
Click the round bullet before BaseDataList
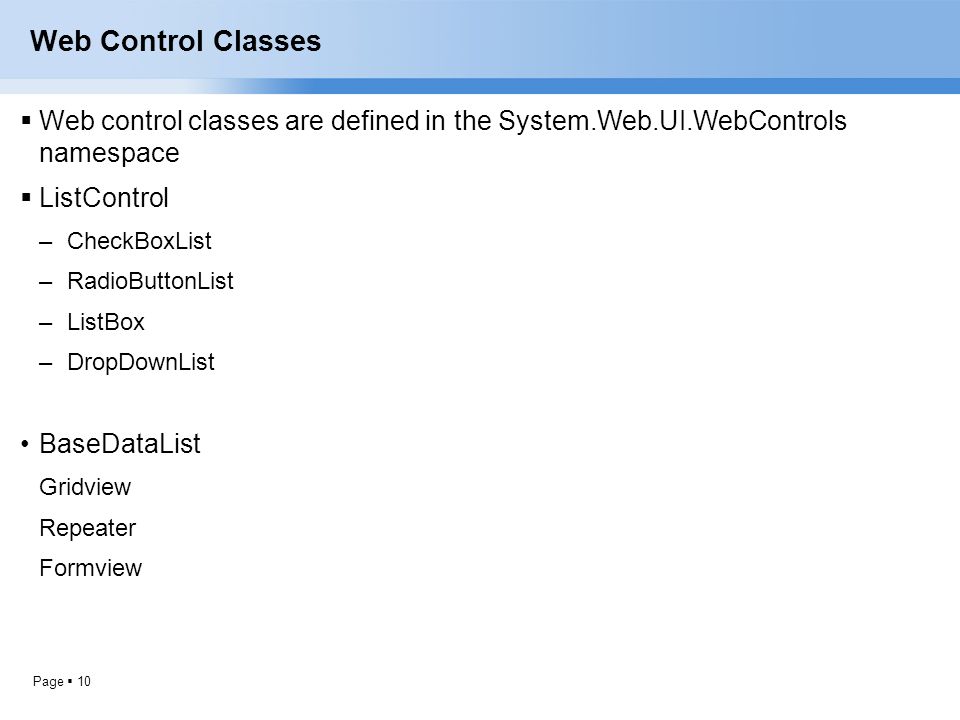pyautogui.click(x=25, y=444)
